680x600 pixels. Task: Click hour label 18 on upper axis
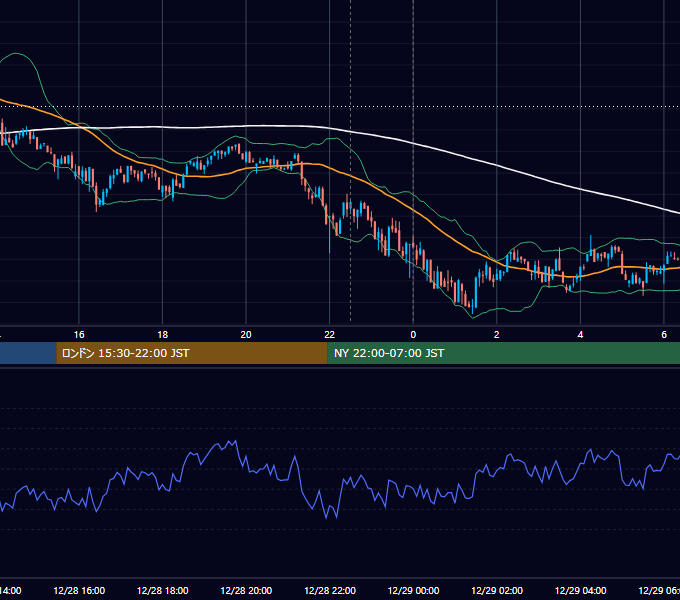click(x=163, y=335)
